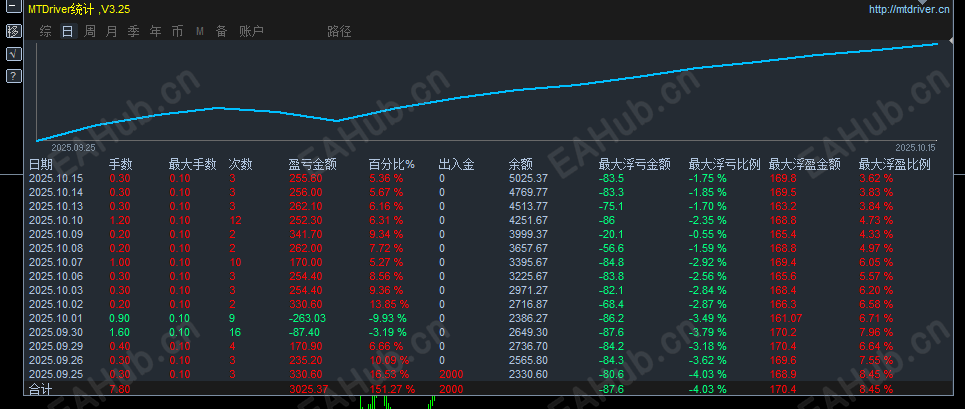This screenshot has height=409, width=965.
Task: Click the 盈亏金额 column header
Action: (312, 164)
